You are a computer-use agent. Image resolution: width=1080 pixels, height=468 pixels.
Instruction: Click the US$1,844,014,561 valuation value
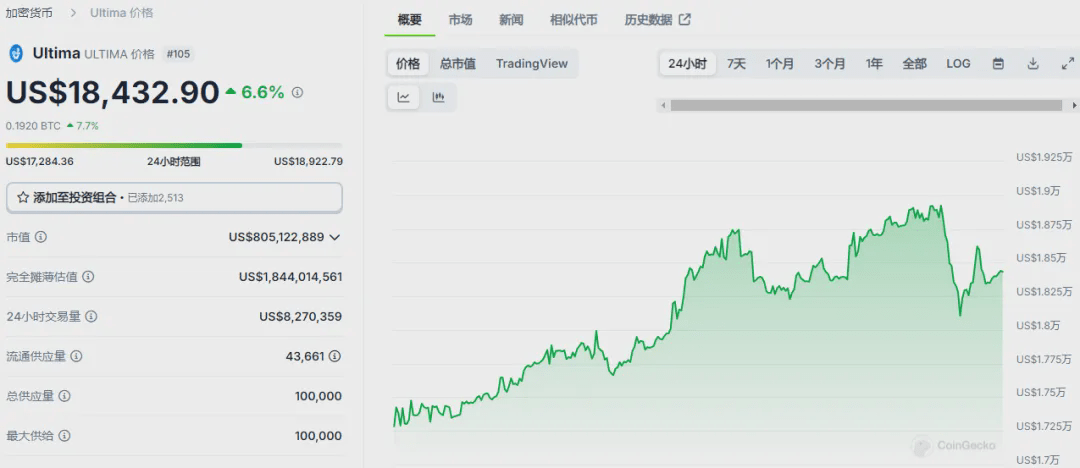[291, 277]
